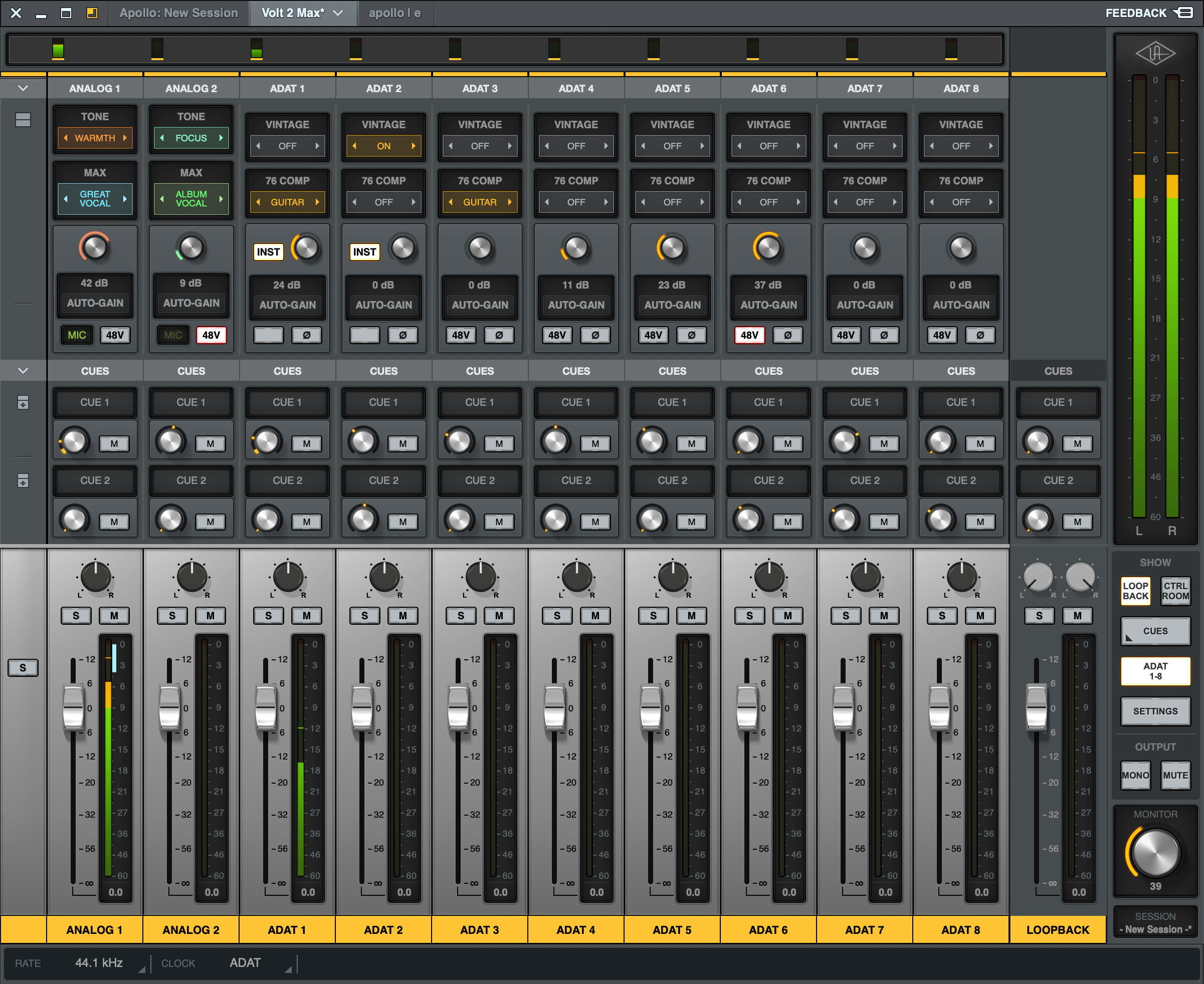Mute CUE 1 send on ADAT 2
Viewport: 1204px width, 984px height.
click(403, 444)
